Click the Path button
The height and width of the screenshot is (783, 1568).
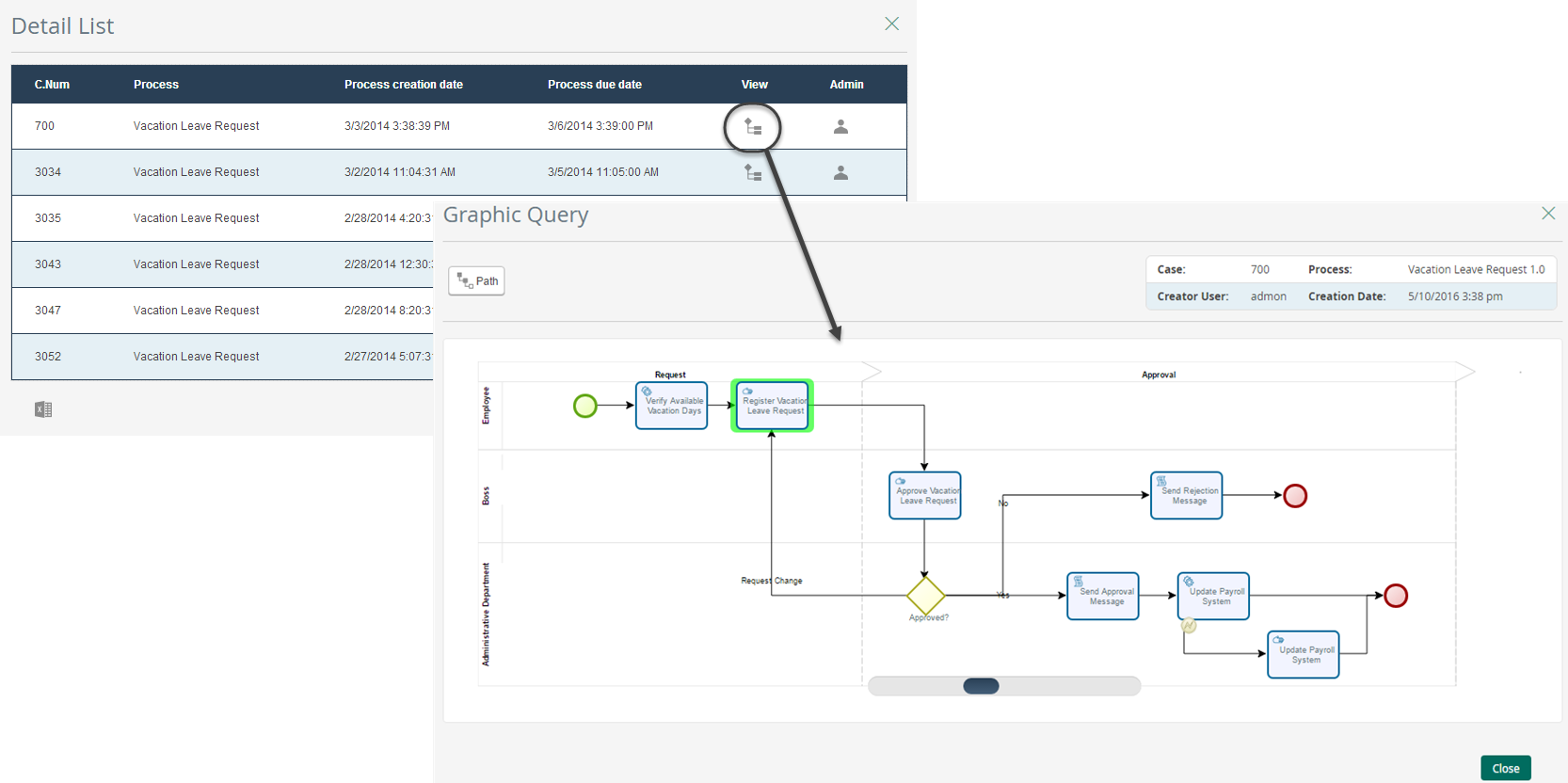click(x=476, y=280)
